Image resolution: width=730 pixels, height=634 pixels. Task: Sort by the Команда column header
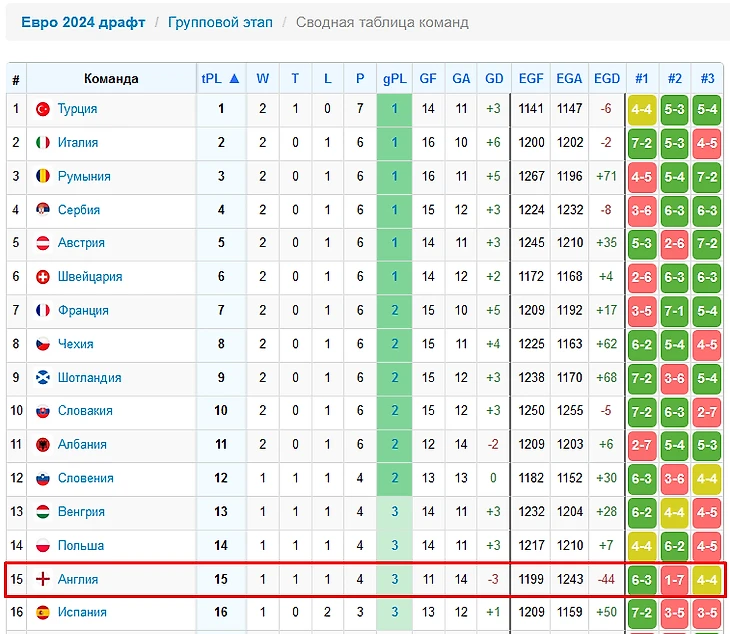pos(111,78)
